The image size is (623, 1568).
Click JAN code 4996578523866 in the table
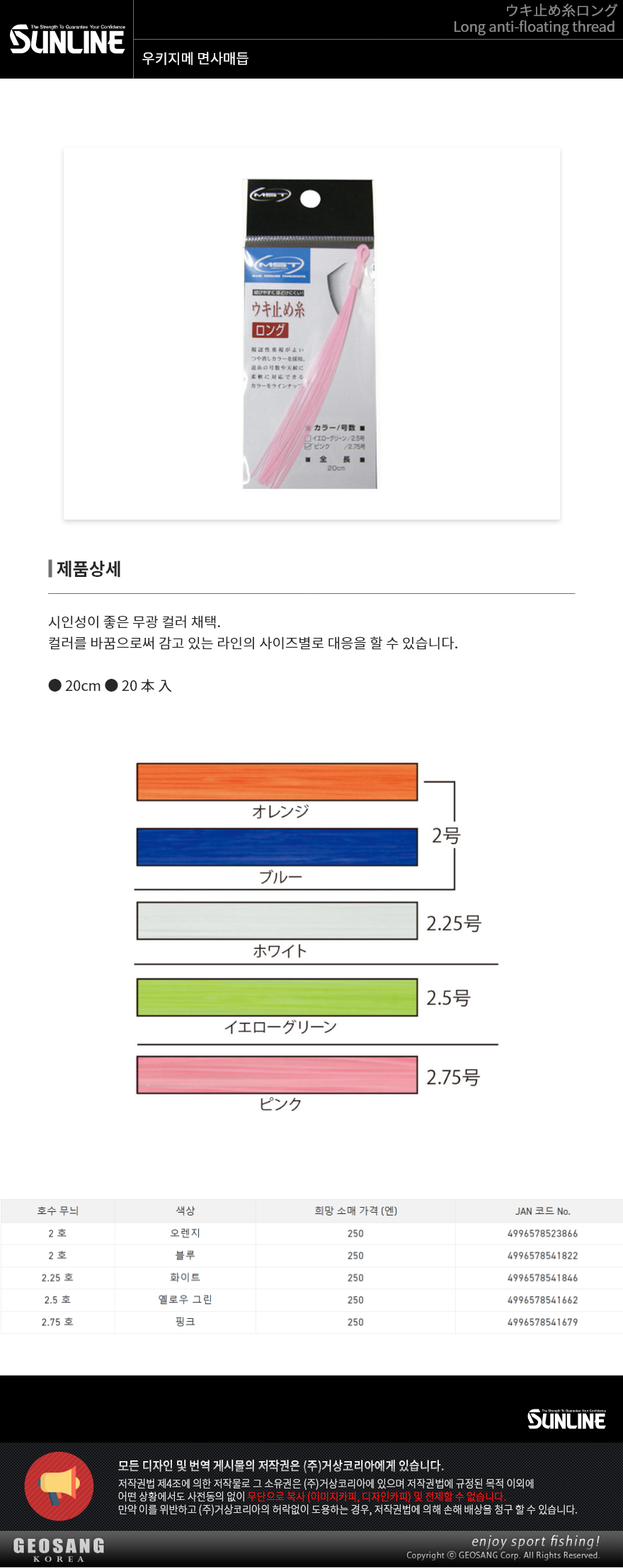[x=542, y=1233]
